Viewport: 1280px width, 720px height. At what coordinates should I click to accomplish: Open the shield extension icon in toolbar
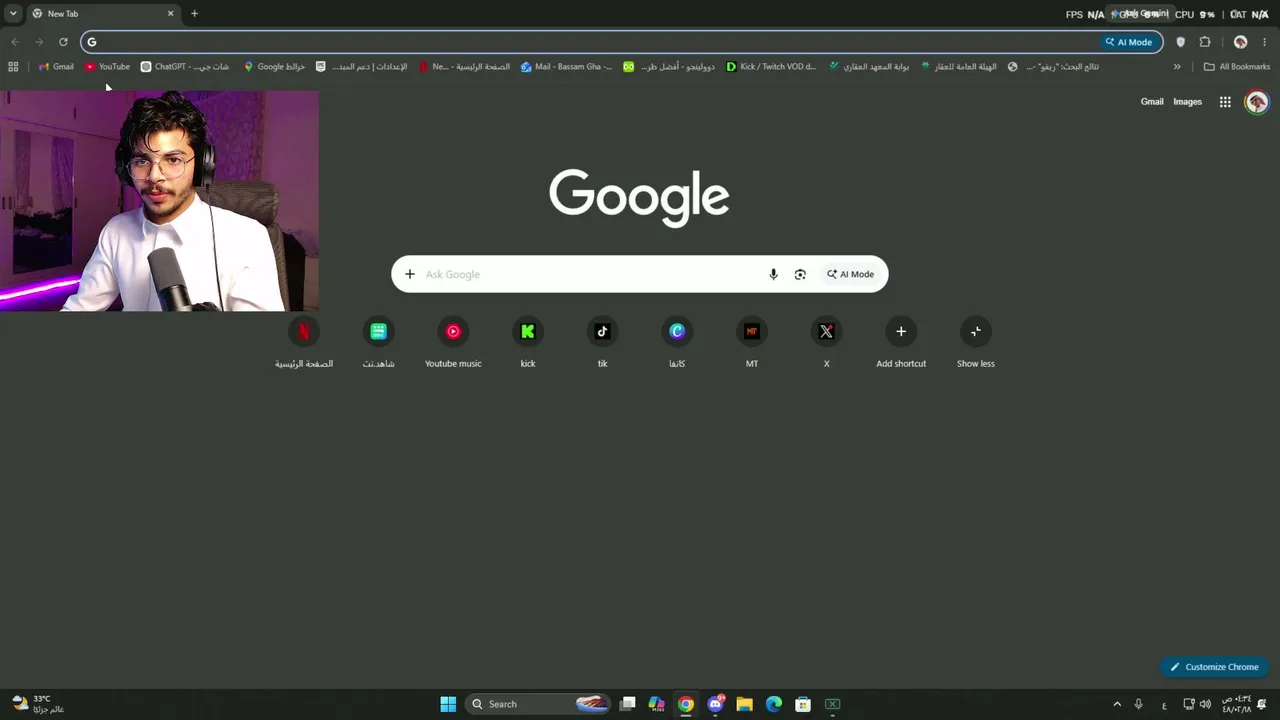1181,42
